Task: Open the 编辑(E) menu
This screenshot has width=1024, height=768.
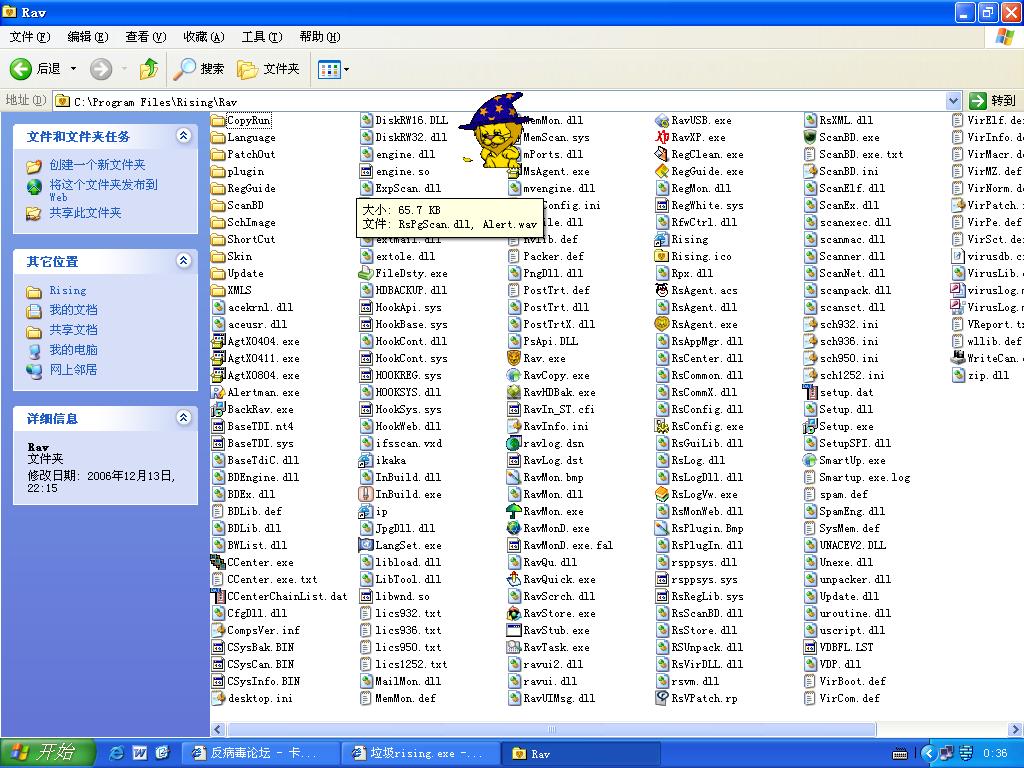Action: click(x=88, y=37)
